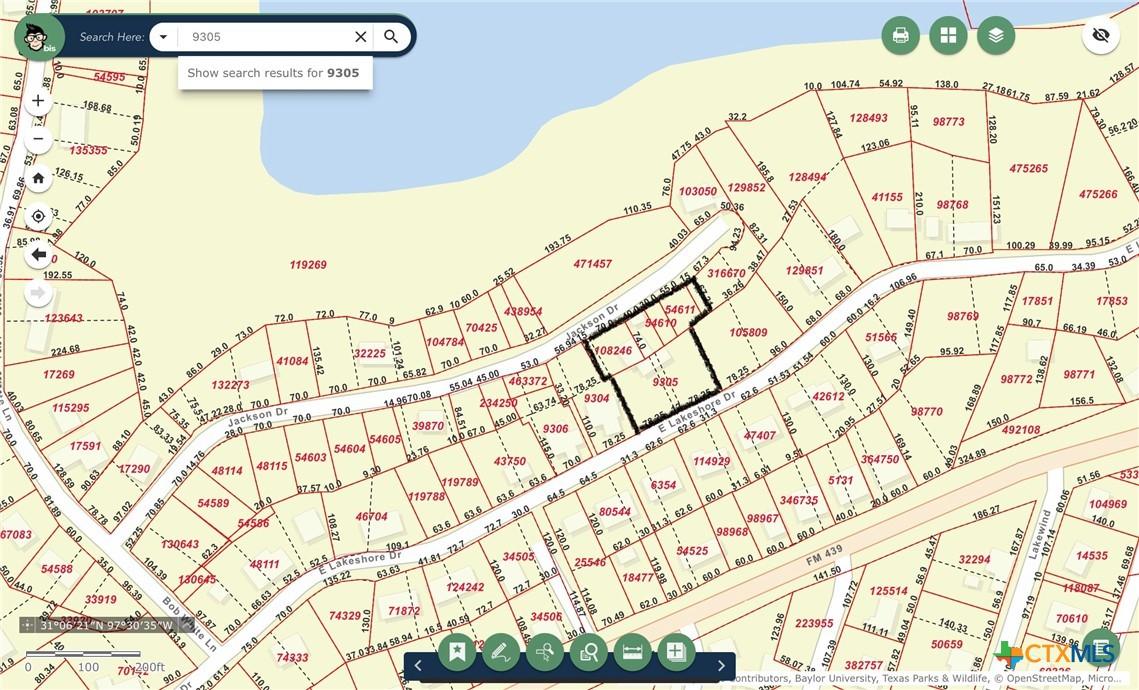
Task: Click the print map icon
Action: (x=900, y=35)
